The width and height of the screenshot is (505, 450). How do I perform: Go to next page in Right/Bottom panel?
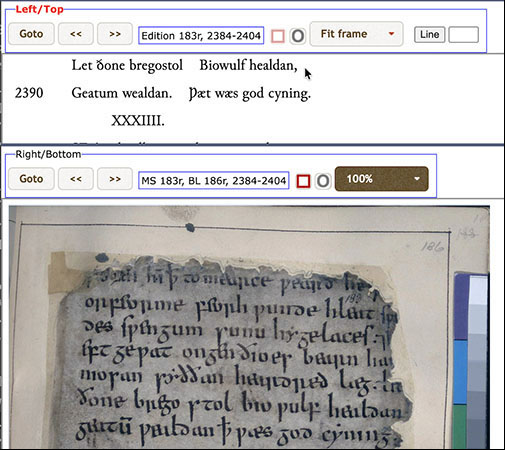115,179
